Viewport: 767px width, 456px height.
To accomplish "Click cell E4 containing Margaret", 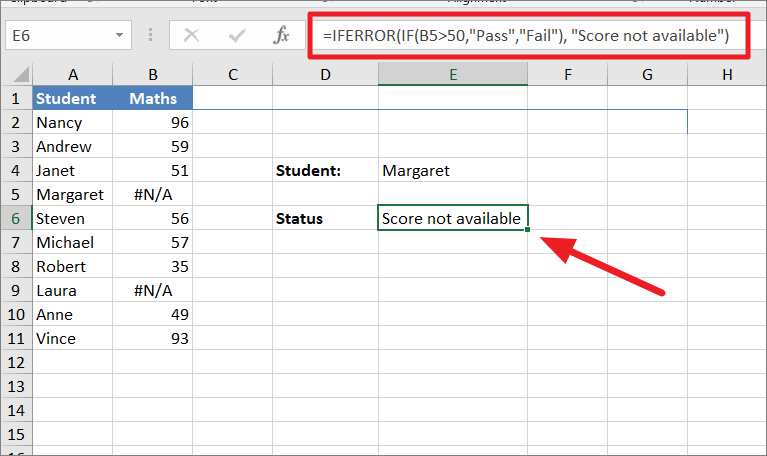I will click(453, 170).
